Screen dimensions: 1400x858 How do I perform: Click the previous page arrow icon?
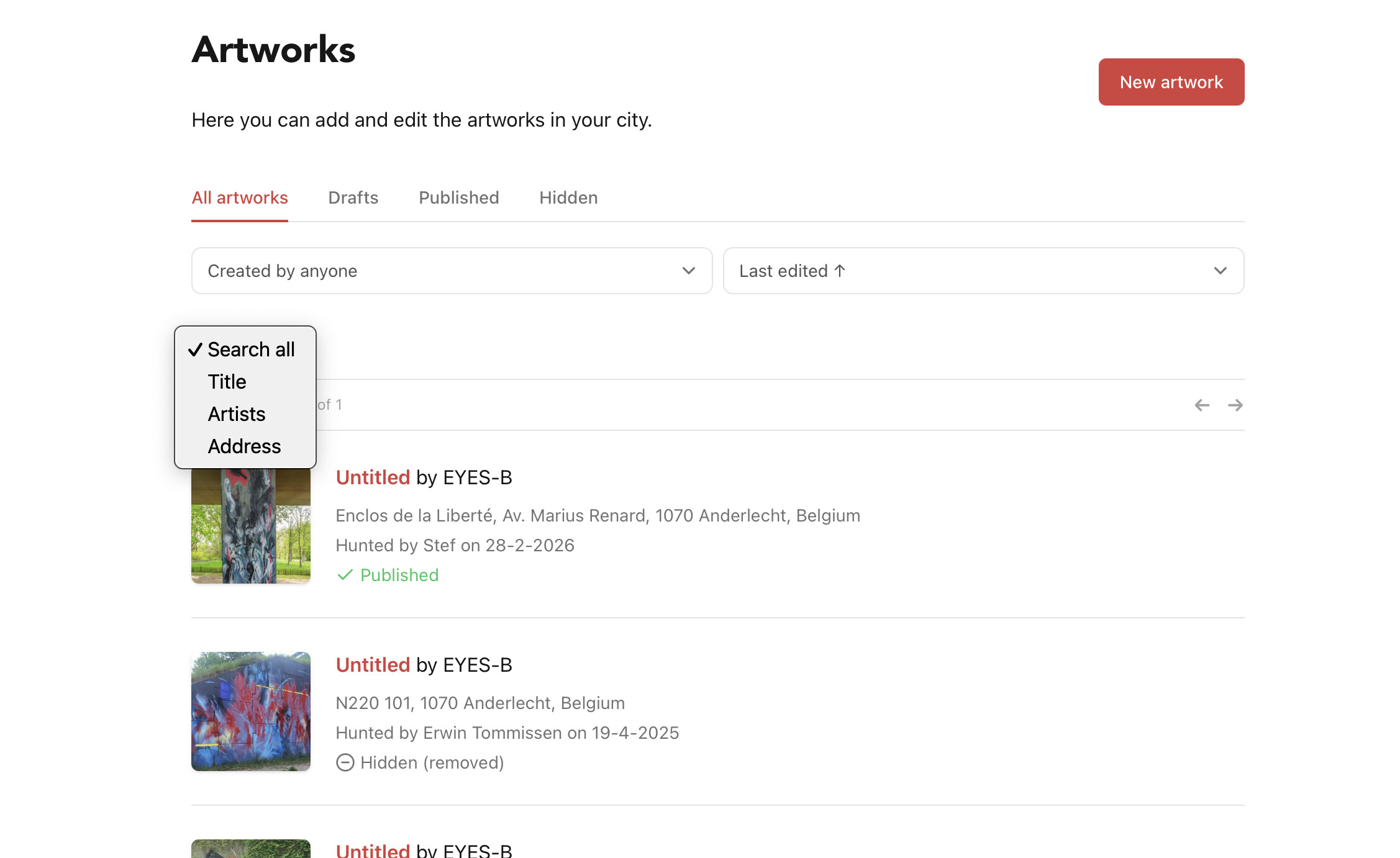pyautogui.click(x=1202, y=405)
